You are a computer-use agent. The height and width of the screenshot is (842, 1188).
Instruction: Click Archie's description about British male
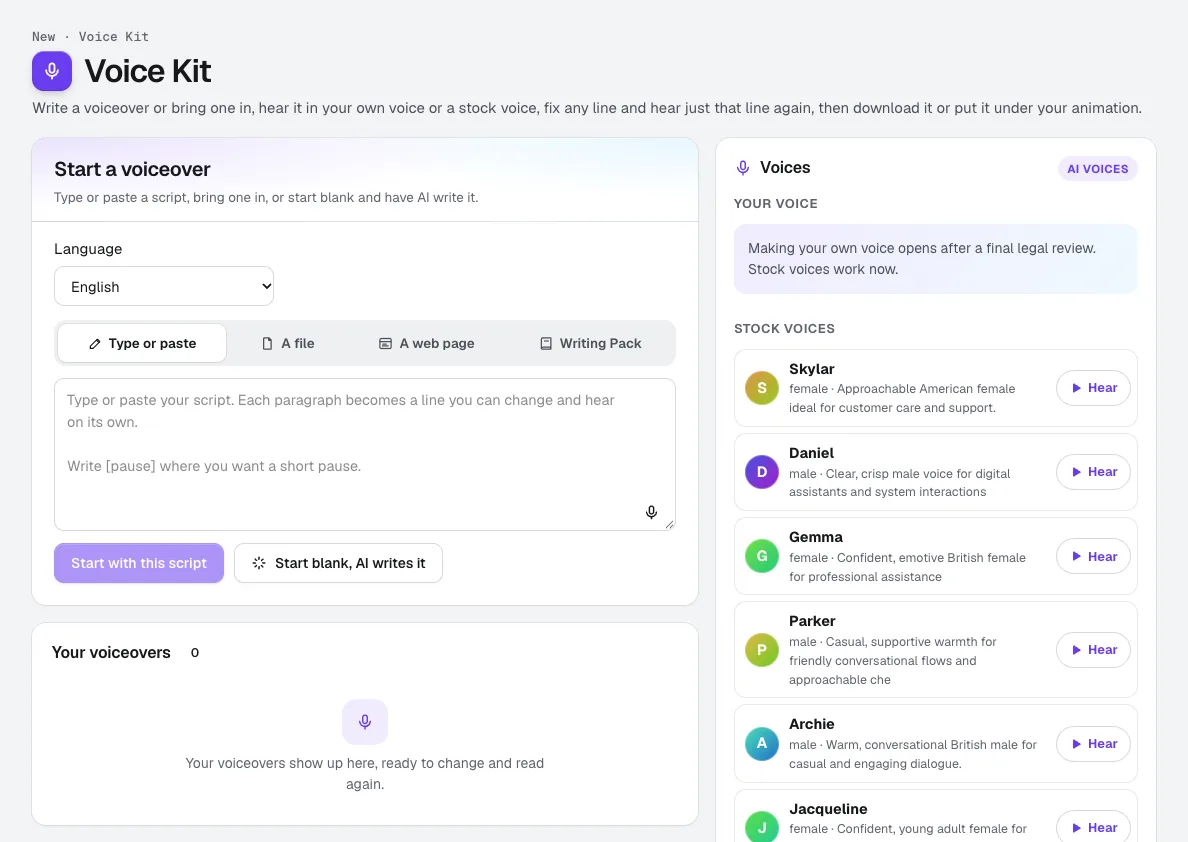click(x=912, y=754)
